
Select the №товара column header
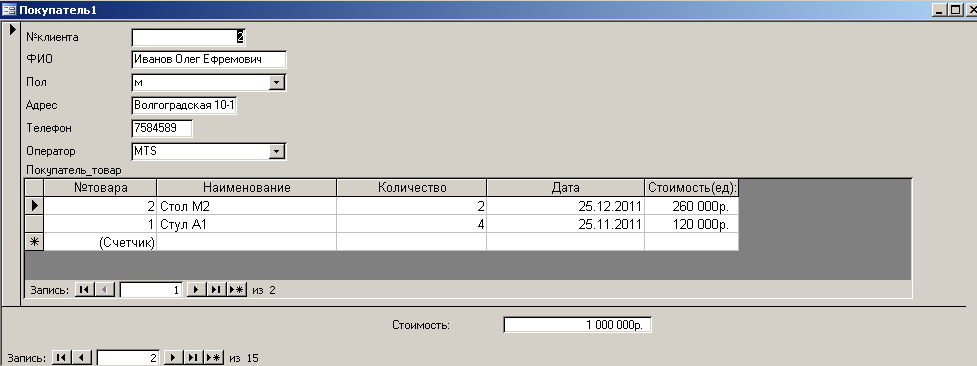point(100,187)
